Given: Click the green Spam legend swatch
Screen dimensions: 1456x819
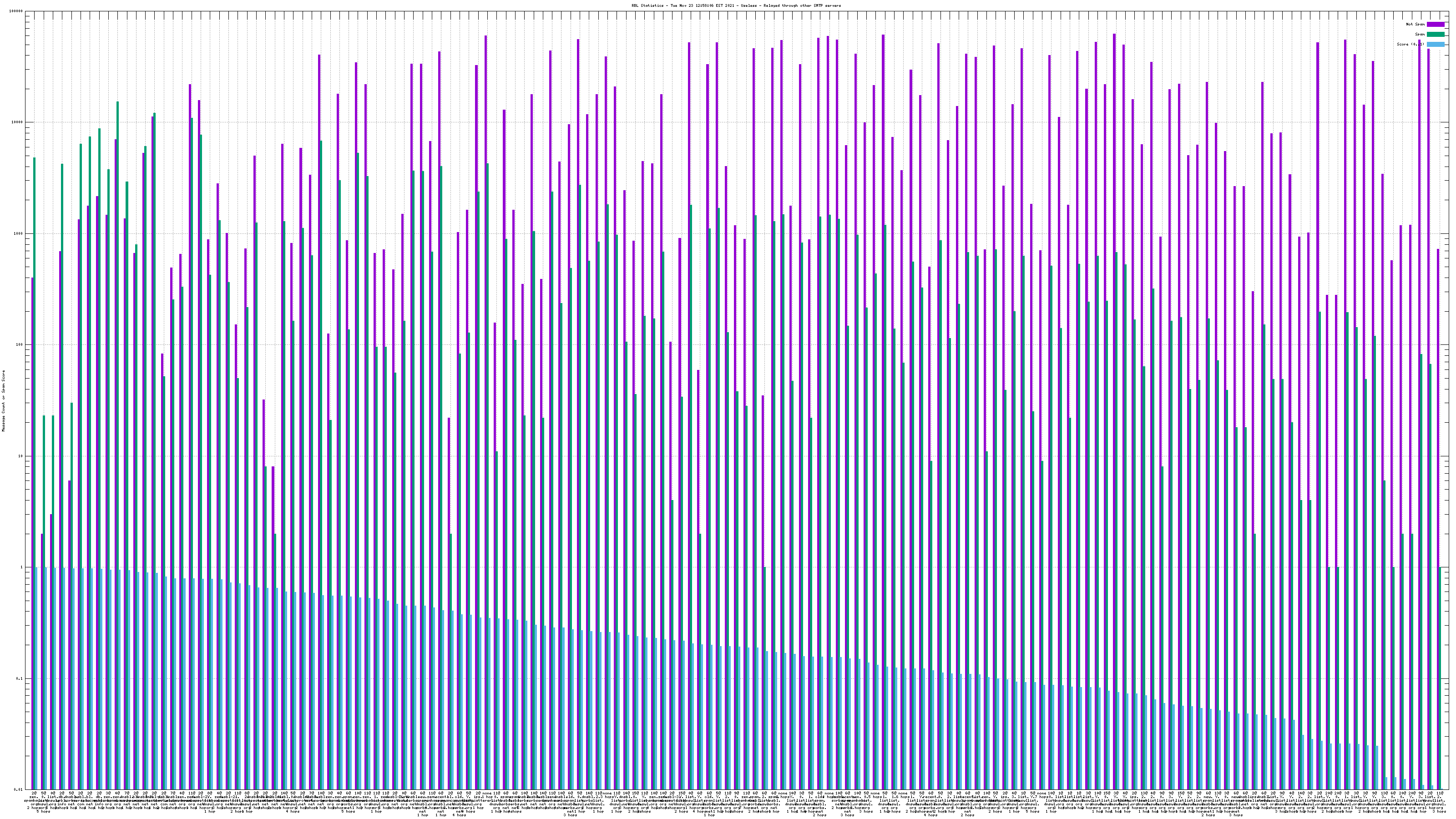Looking at the screenshot, I should pos(1435,35).
